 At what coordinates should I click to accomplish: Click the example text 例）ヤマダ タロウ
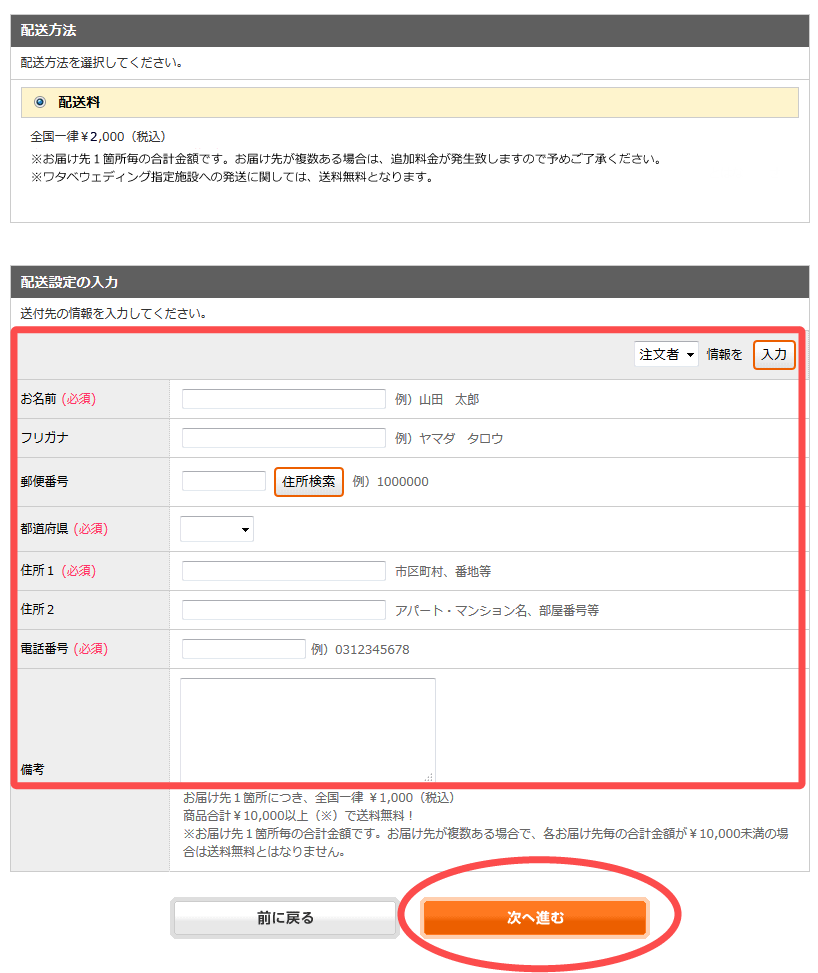(x=449, y=439)
